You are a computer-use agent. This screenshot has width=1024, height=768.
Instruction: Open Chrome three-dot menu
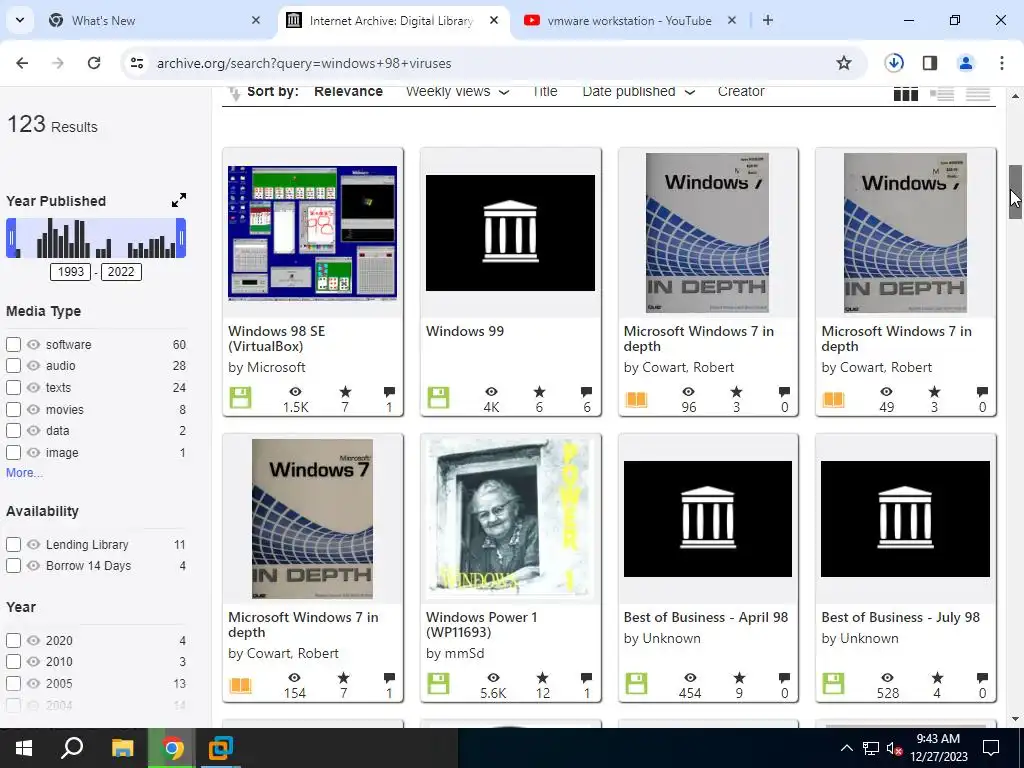(x=1001, y=63)
